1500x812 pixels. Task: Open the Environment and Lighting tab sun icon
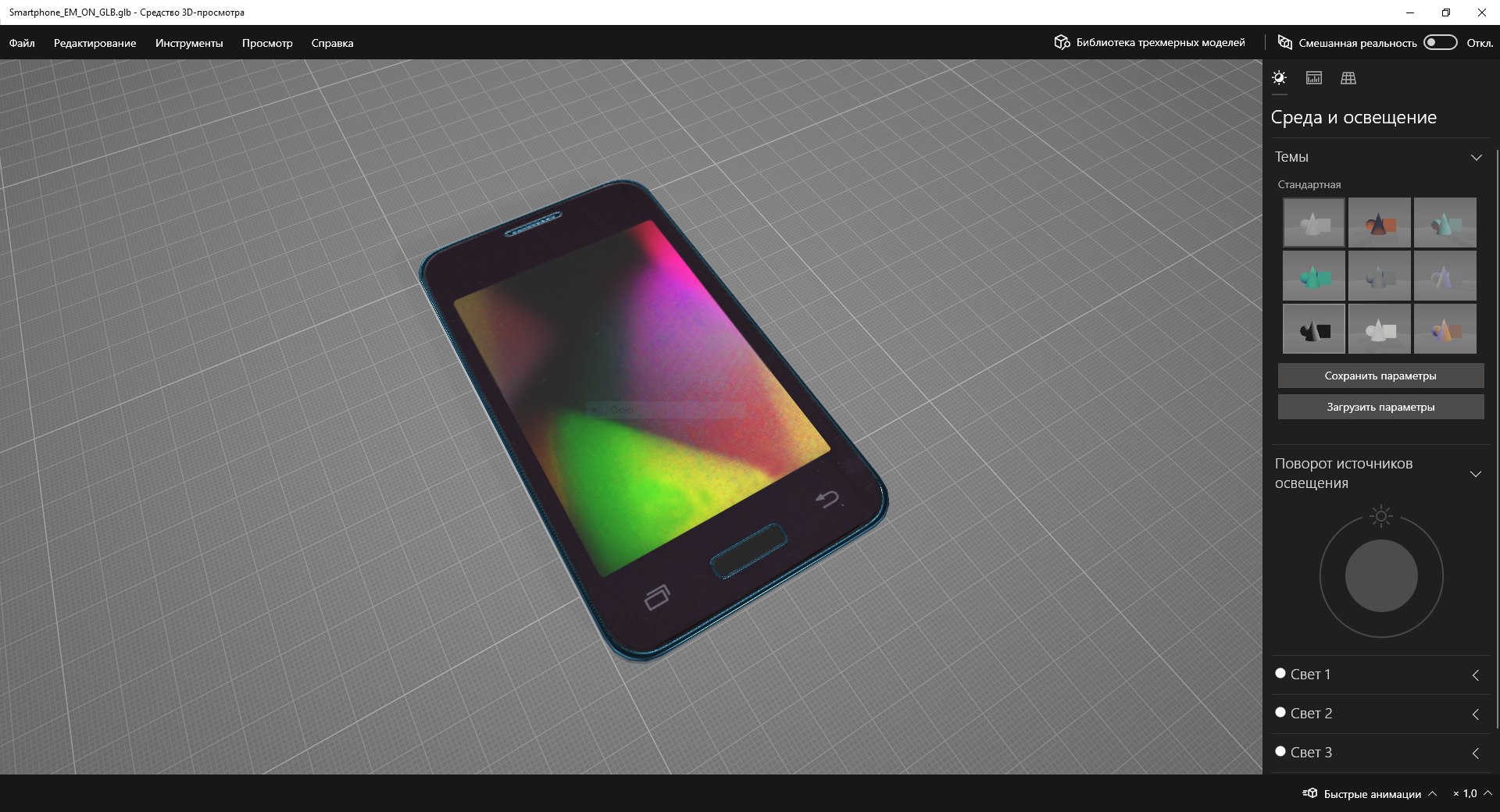point(1279,78)
